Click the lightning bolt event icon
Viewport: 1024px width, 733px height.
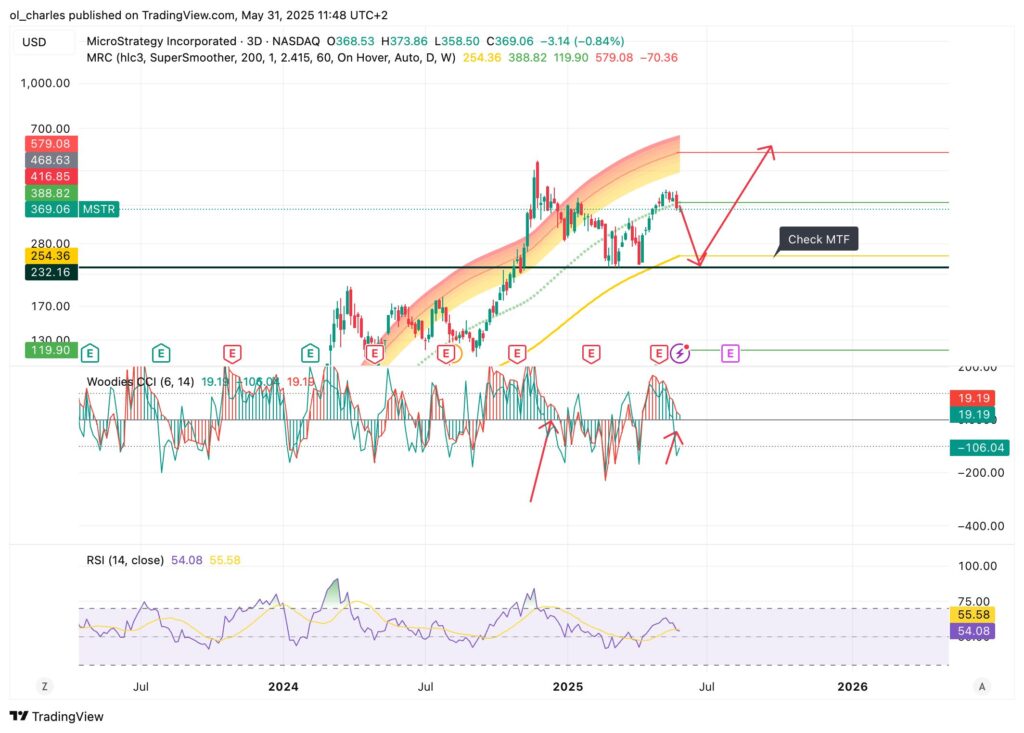[x=681, y=352]
